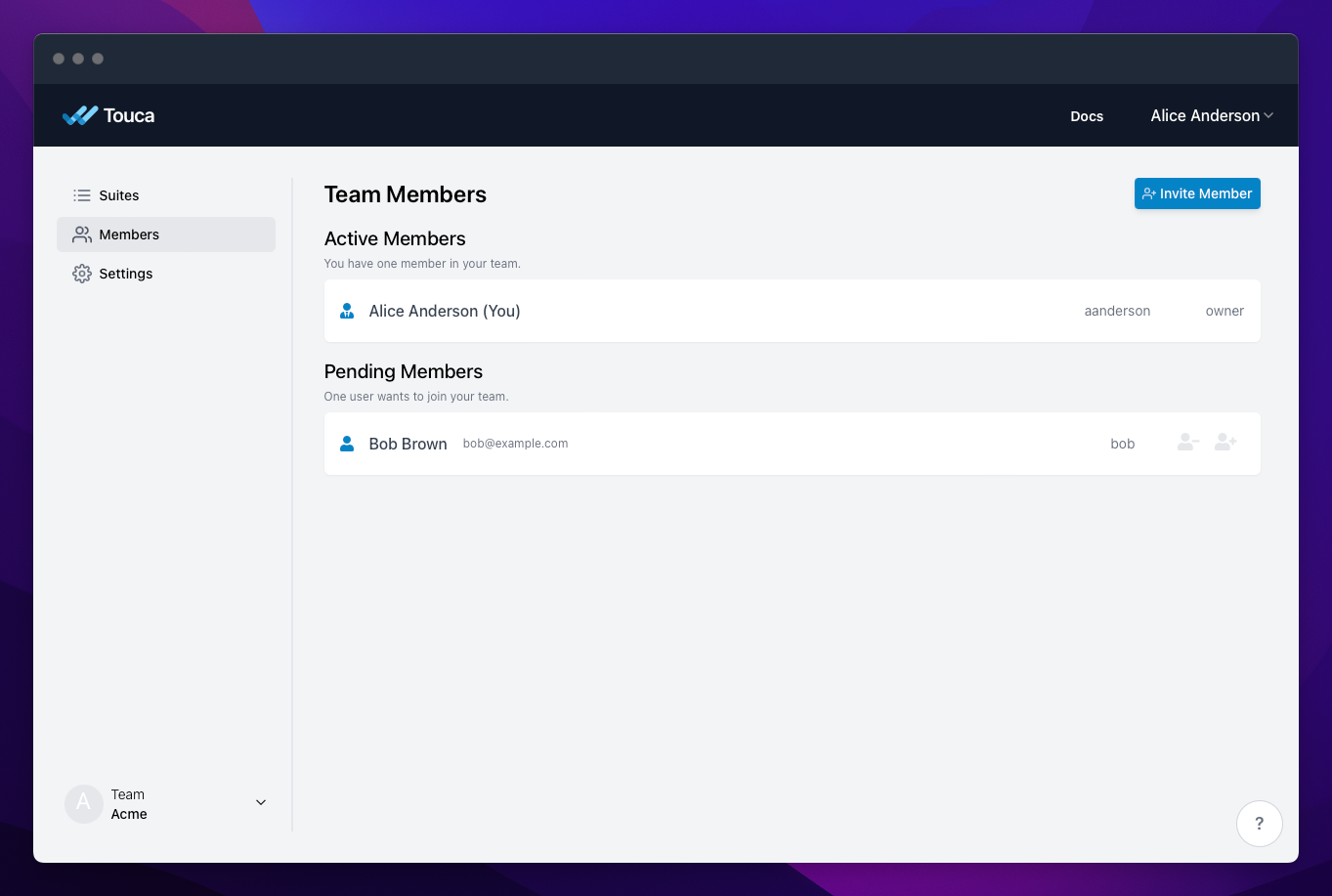Click the Invite Member button
This screenshot has width=1332, height=896.
coord(1197,193)
